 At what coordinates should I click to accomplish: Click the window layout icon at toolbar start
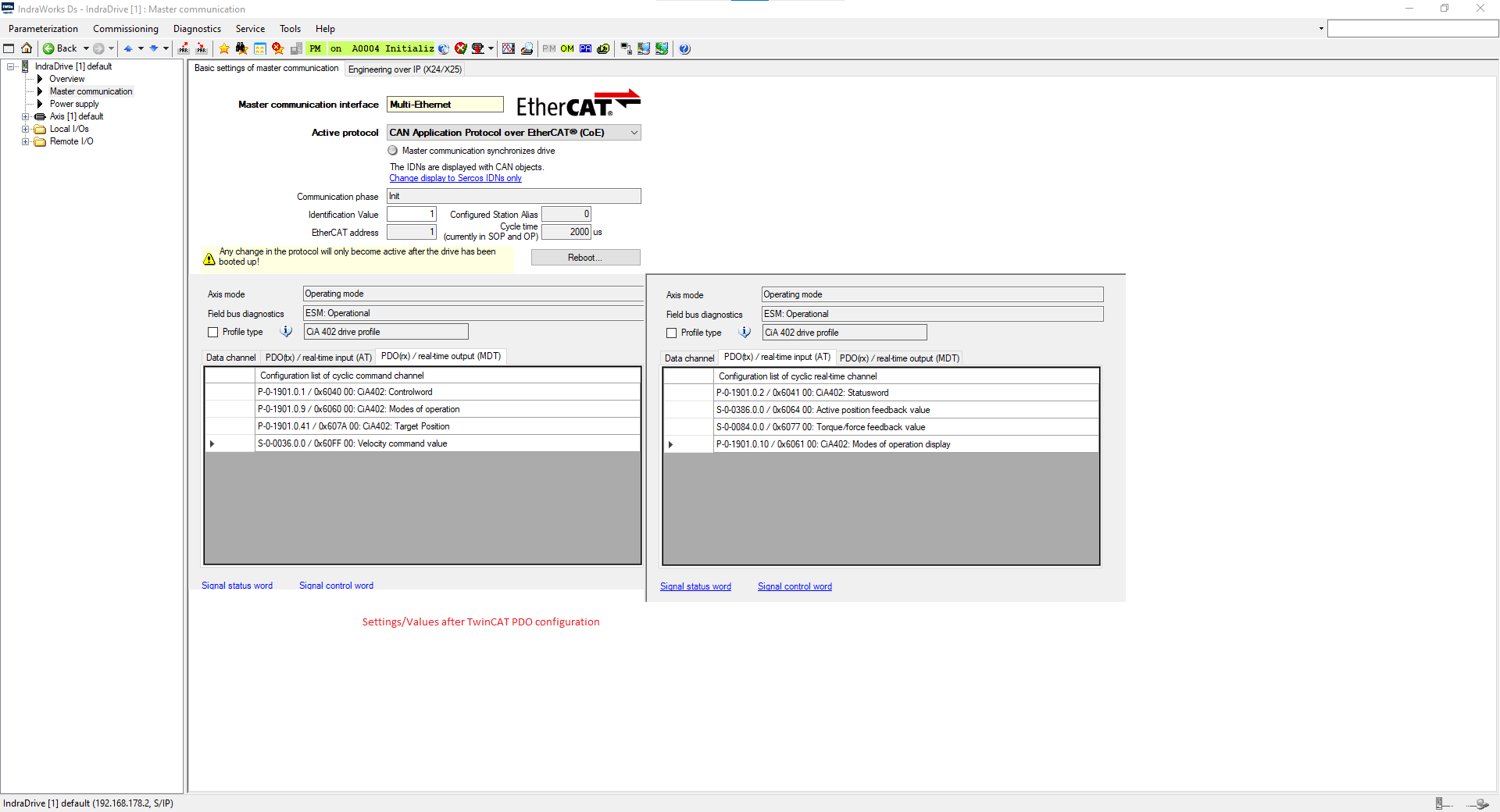[9, 48]
